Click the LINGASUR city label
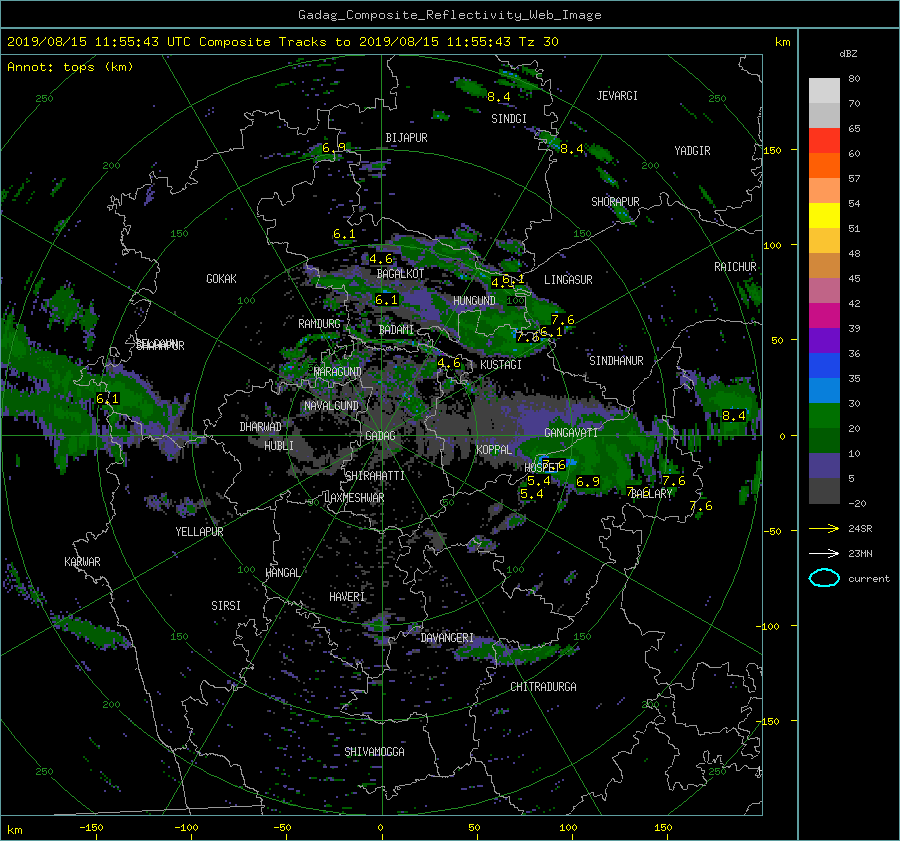Screen dimensions: 900x841 click(568, 280)
